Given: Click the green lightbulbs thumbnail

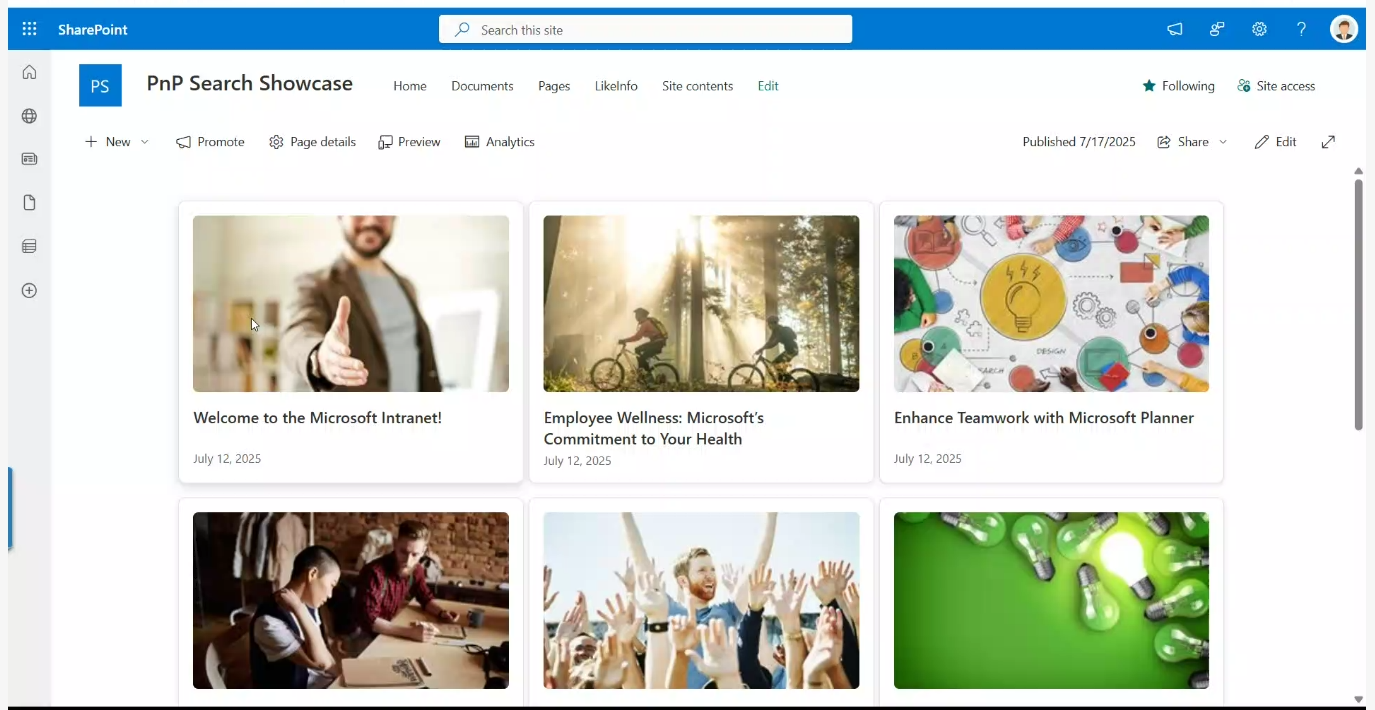Looking at the screenshot, I should 1051,601.
